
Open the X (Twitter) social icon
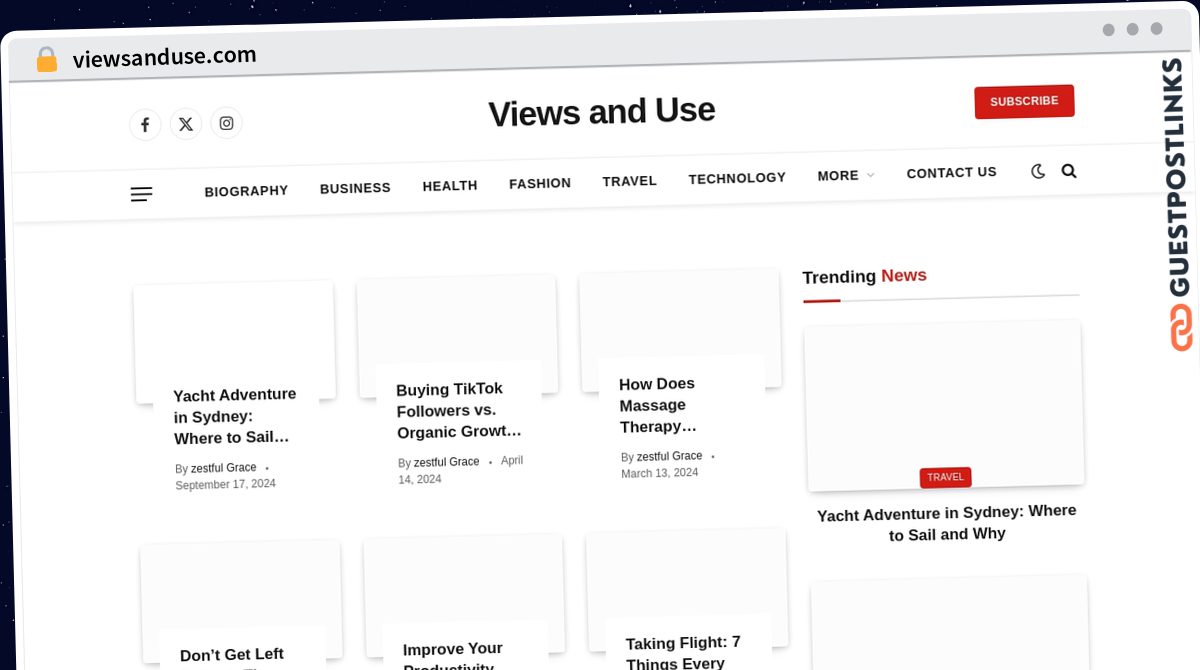(x=186, y=124)
